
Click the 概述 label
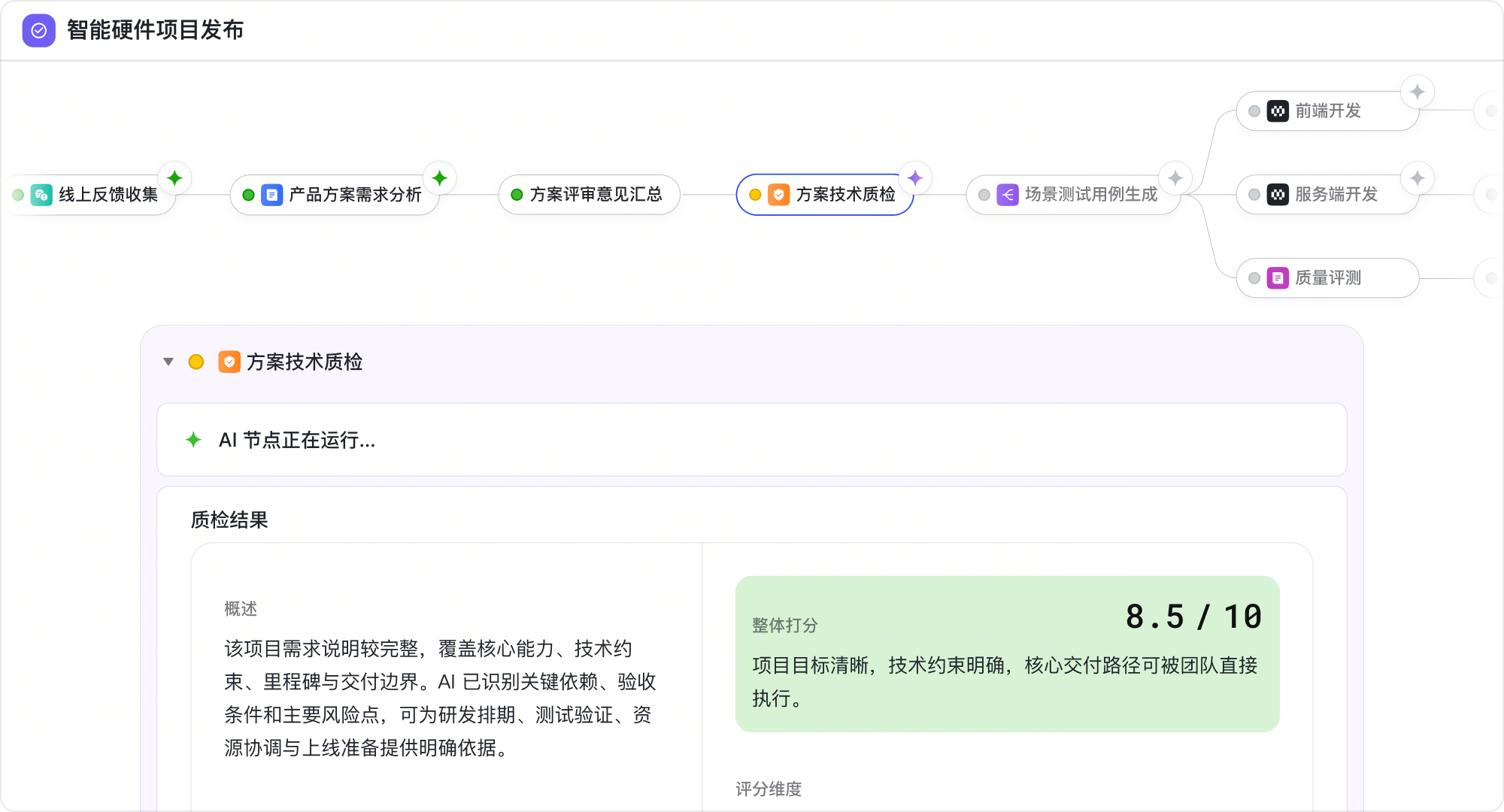[241, 609]
